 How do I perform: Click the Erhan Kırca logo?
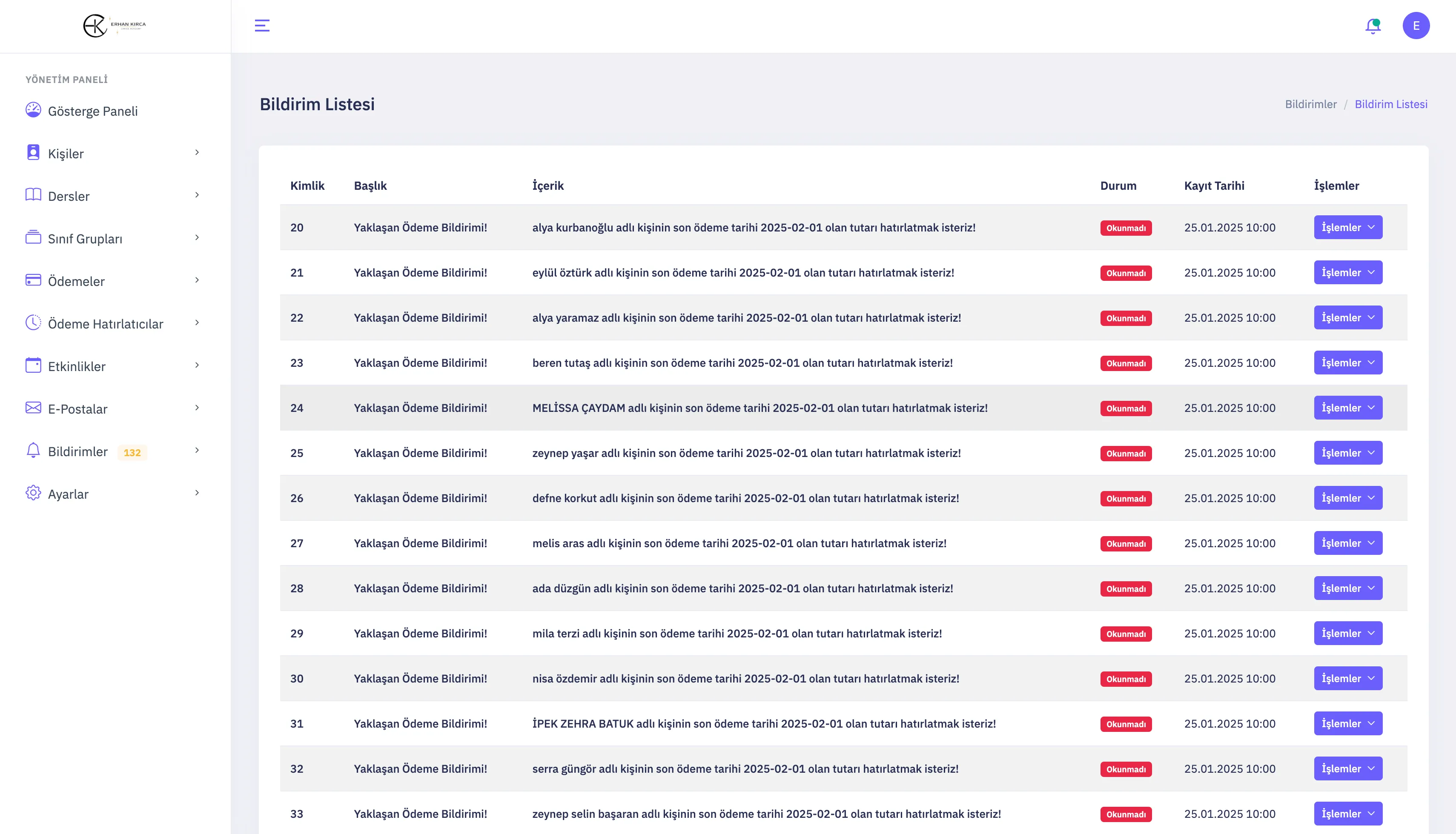click(x=115, y=26)
